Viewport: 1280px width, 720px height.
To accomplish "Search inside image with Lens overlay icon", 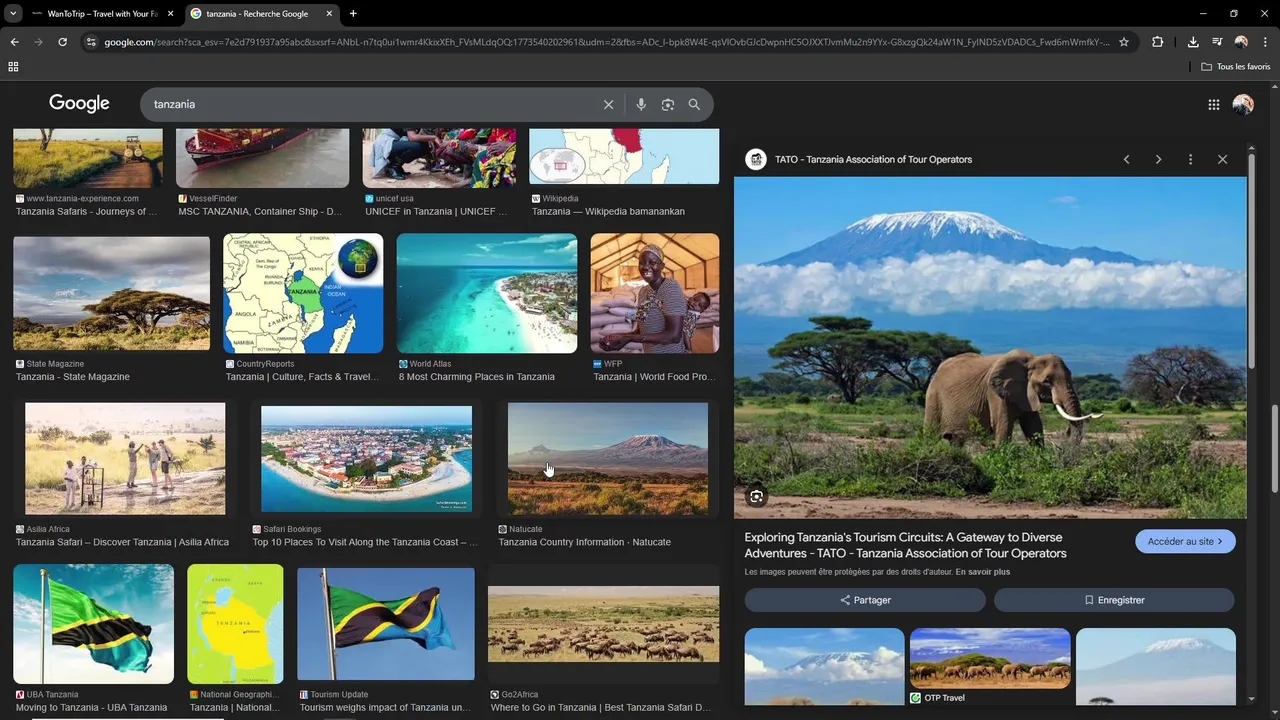I will (x=757, y=496).
